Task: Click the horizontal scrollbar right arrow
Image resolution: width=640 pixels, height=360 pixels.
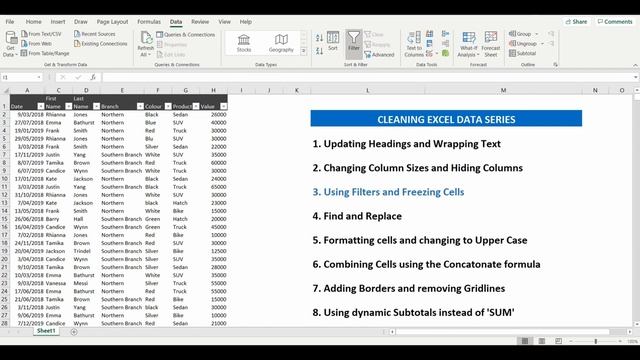Action: [x=630, y=332]
